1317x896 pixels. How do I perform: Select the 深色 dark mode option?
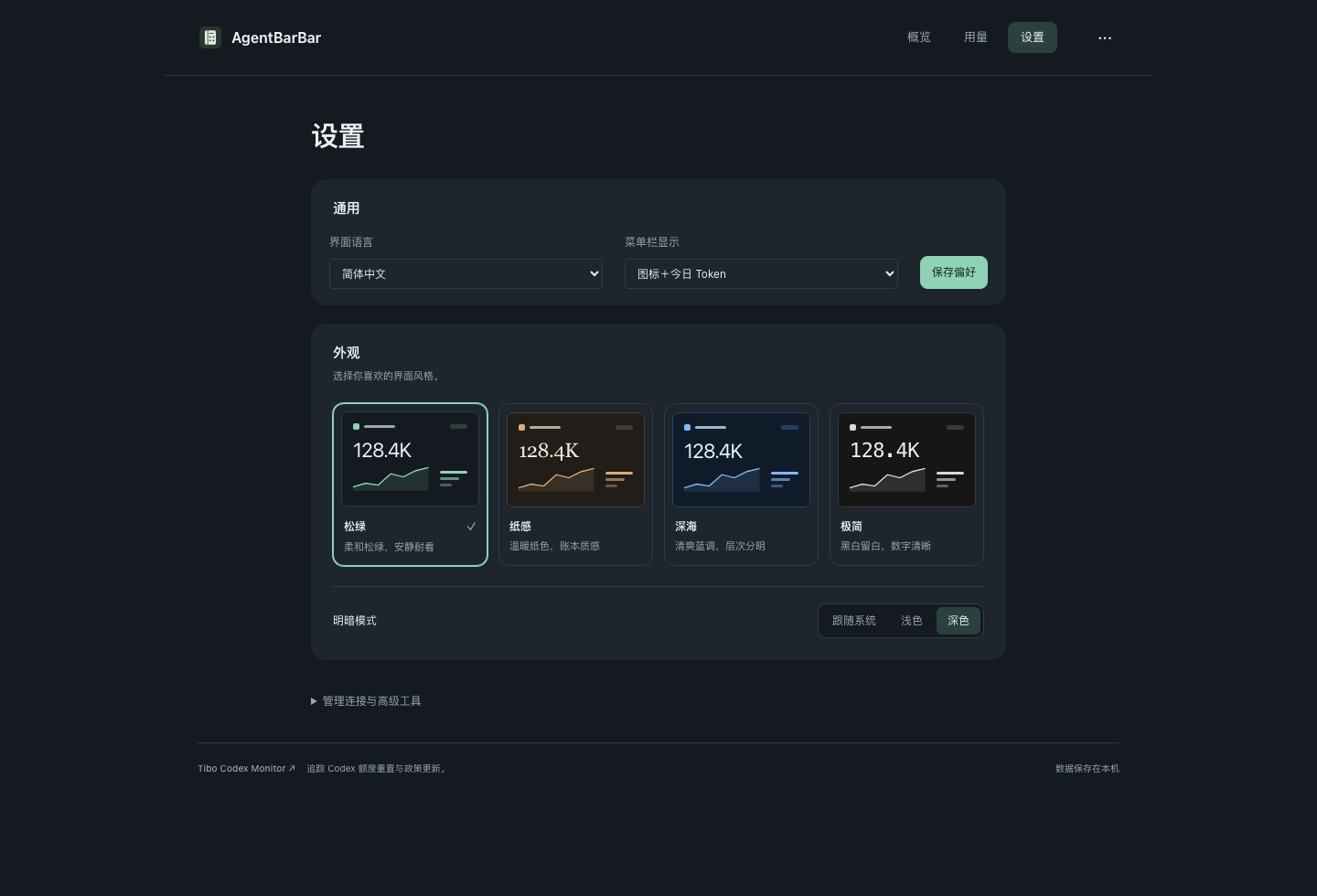pos(958,621)
